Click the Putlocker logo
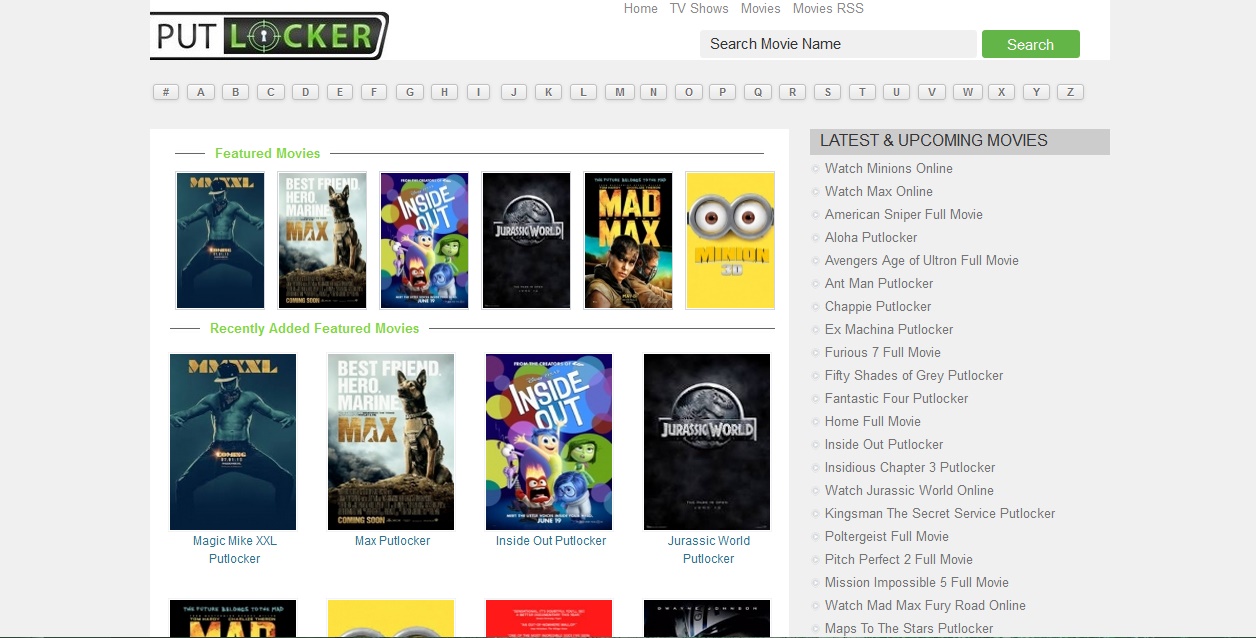The image size is (1256, 638). 268,36
